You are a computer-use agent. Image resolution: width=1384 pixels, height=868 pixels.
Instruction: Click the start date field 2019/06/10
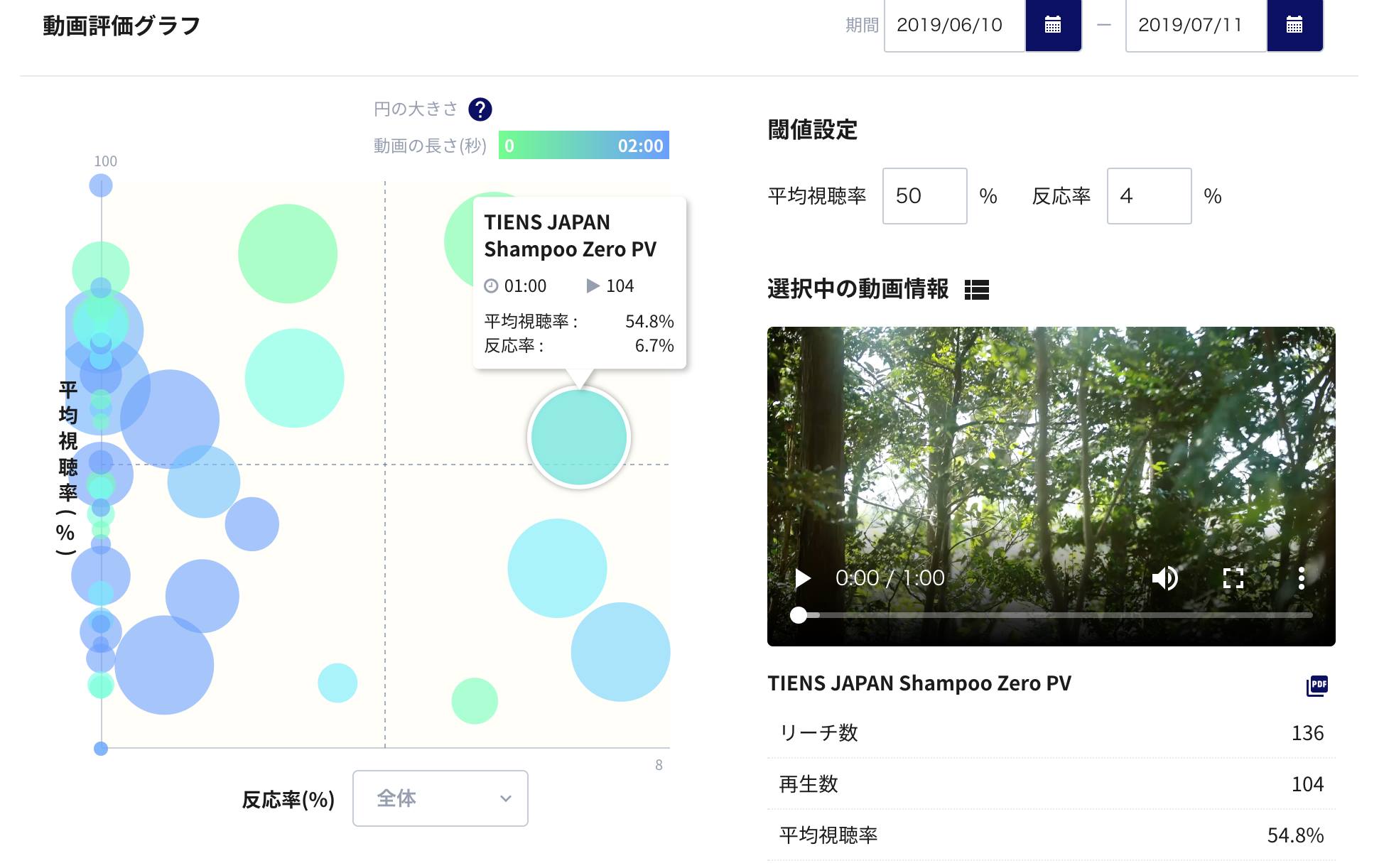coord(955,26)
